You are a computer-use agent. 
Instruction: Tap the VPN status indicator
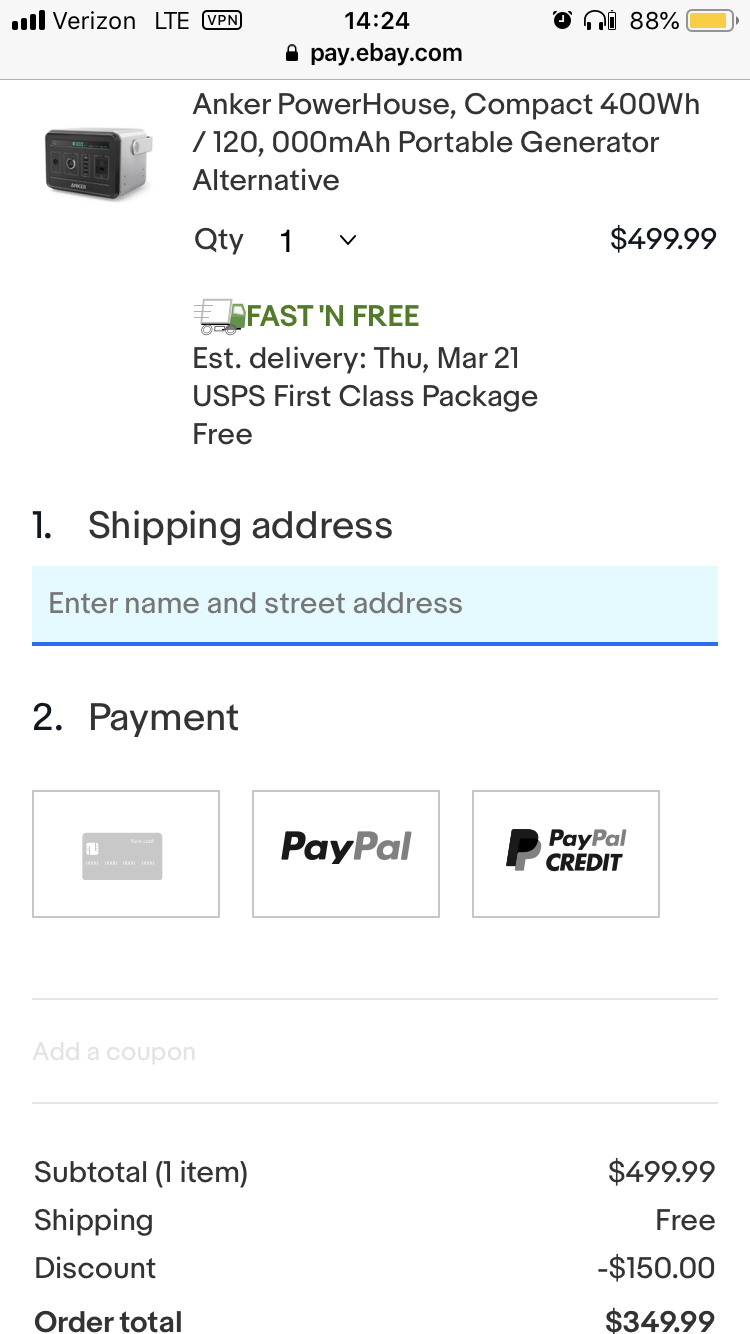(221, 19)
